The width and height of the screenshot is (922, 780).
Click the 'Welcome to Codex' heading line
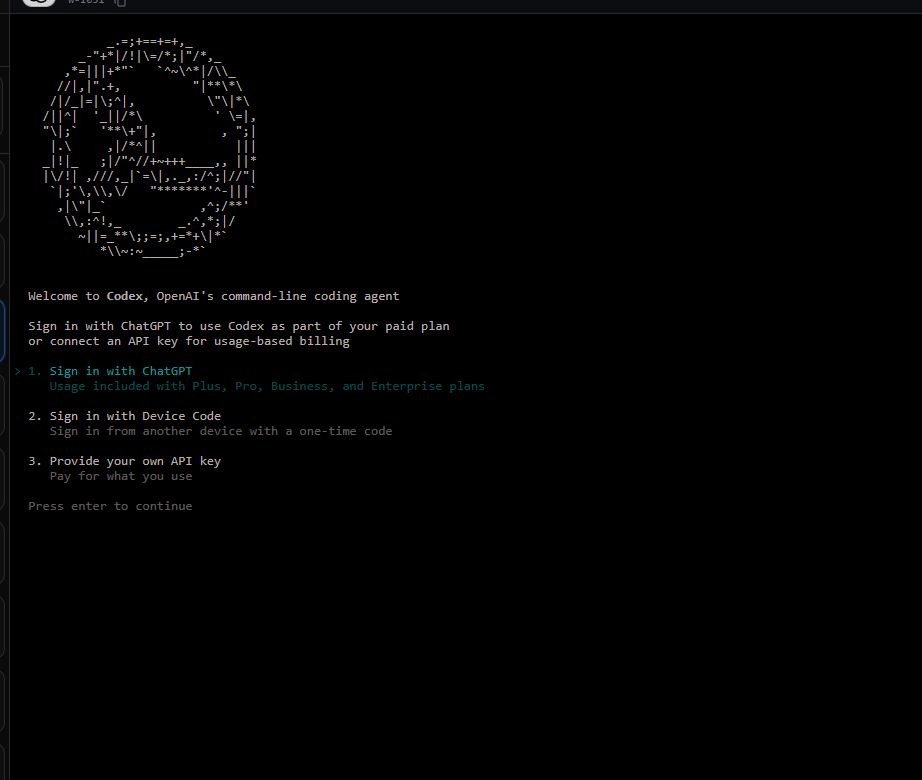[213, 296]
